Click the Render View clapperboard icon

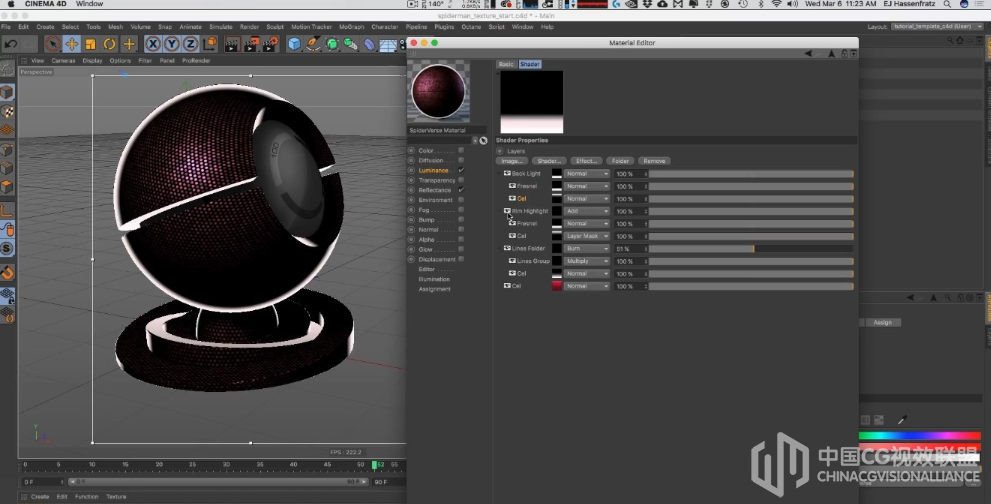click(x=232, y=44)
